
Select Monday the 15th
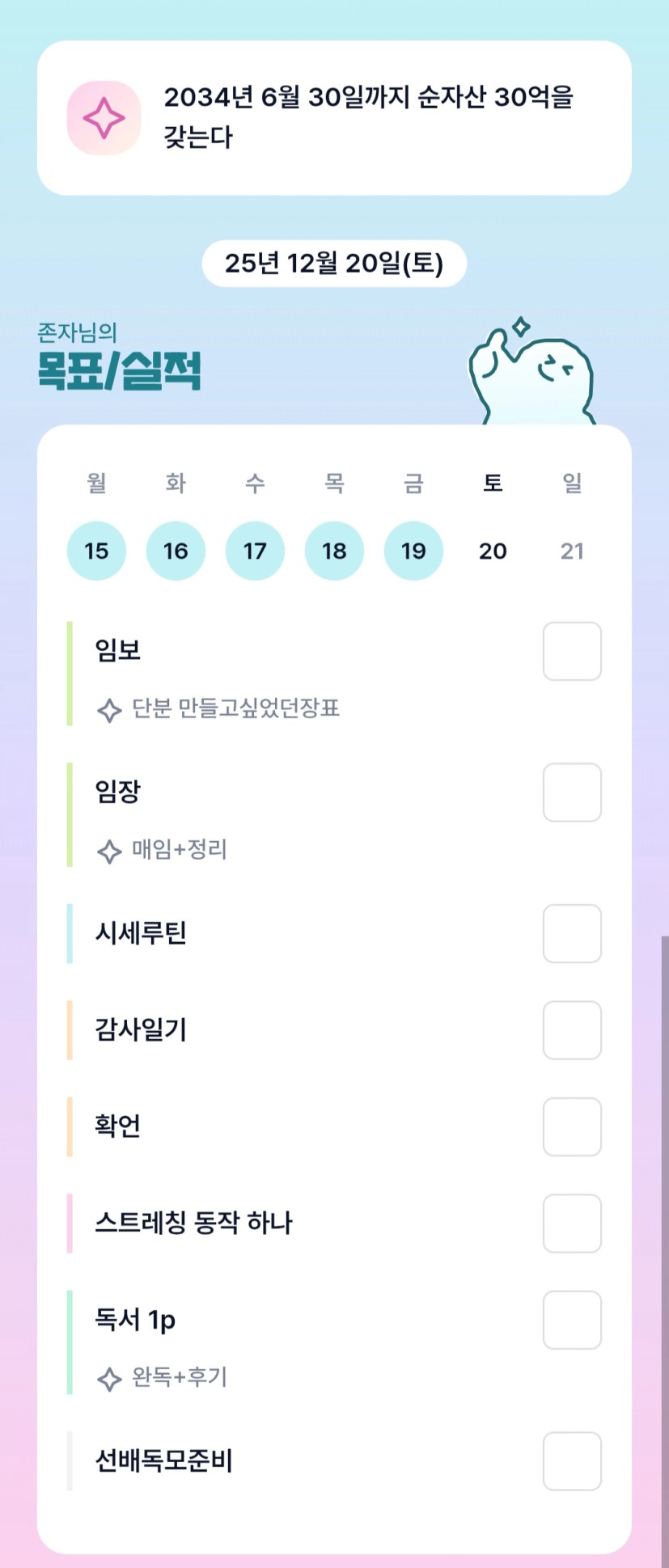coord(96,551)
